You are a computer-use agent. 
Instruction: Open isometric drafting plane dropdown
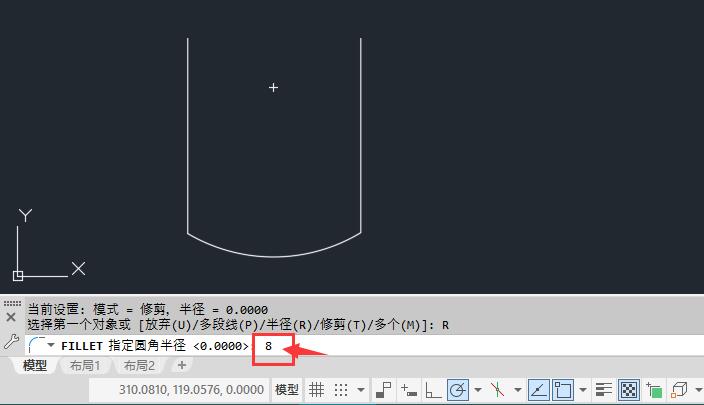tap(518, 390)
